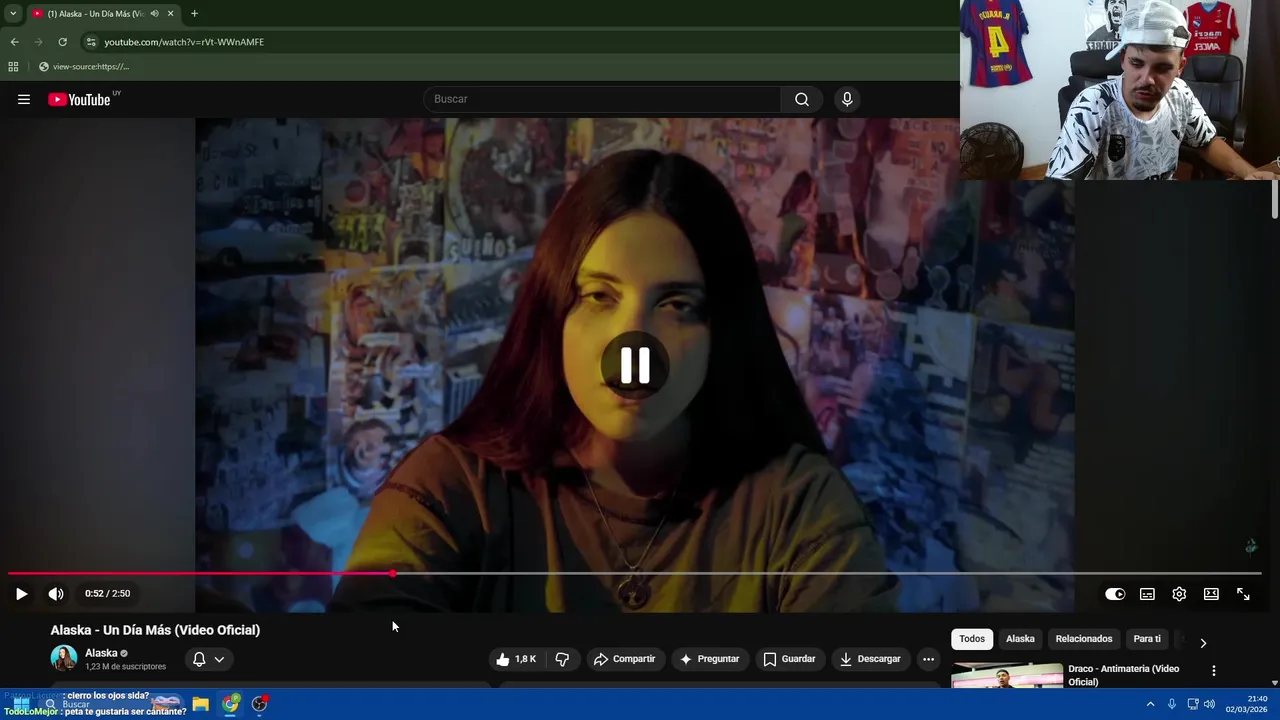The height and width of the screenshot is (720, 1280).
Task: Mute the tab via its speaker icon
Action: coord(154,14)
